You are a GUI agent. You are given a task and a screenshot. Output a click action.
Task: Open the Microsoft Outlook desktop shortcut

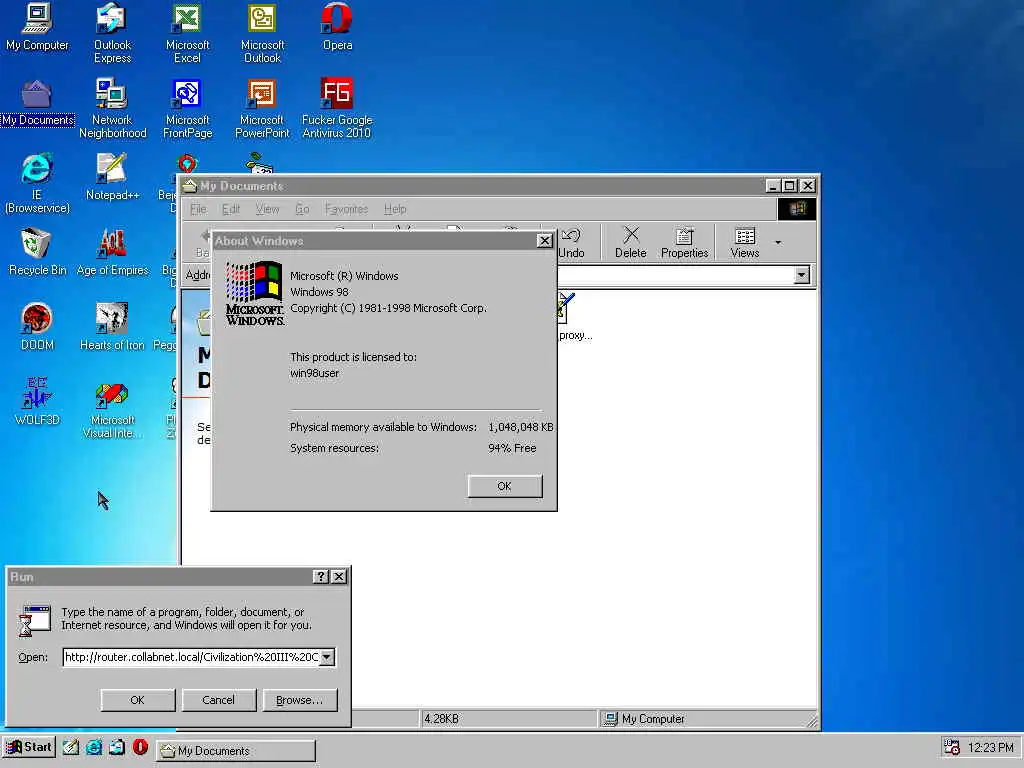click(x=263, y=33)
